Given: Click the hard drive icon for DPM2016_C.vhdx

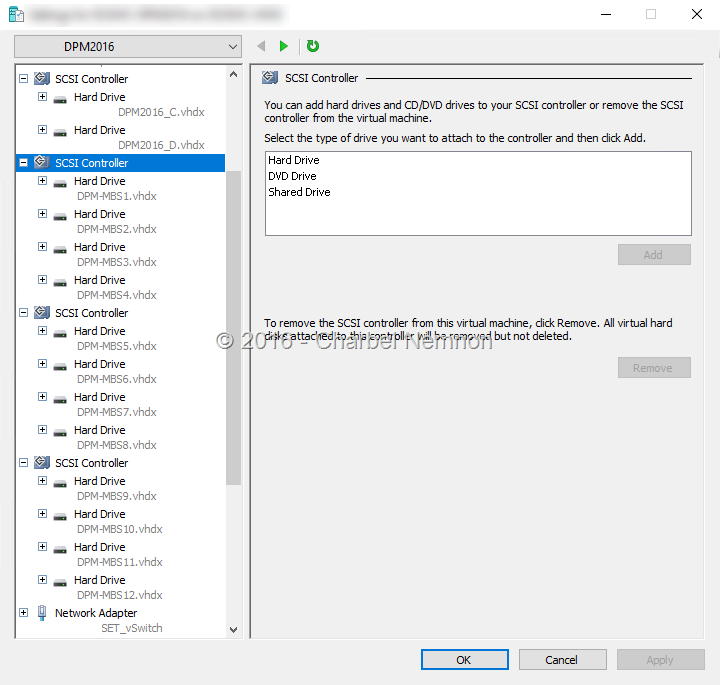Looking at the screenshot, I should click(x=60, y=99).
